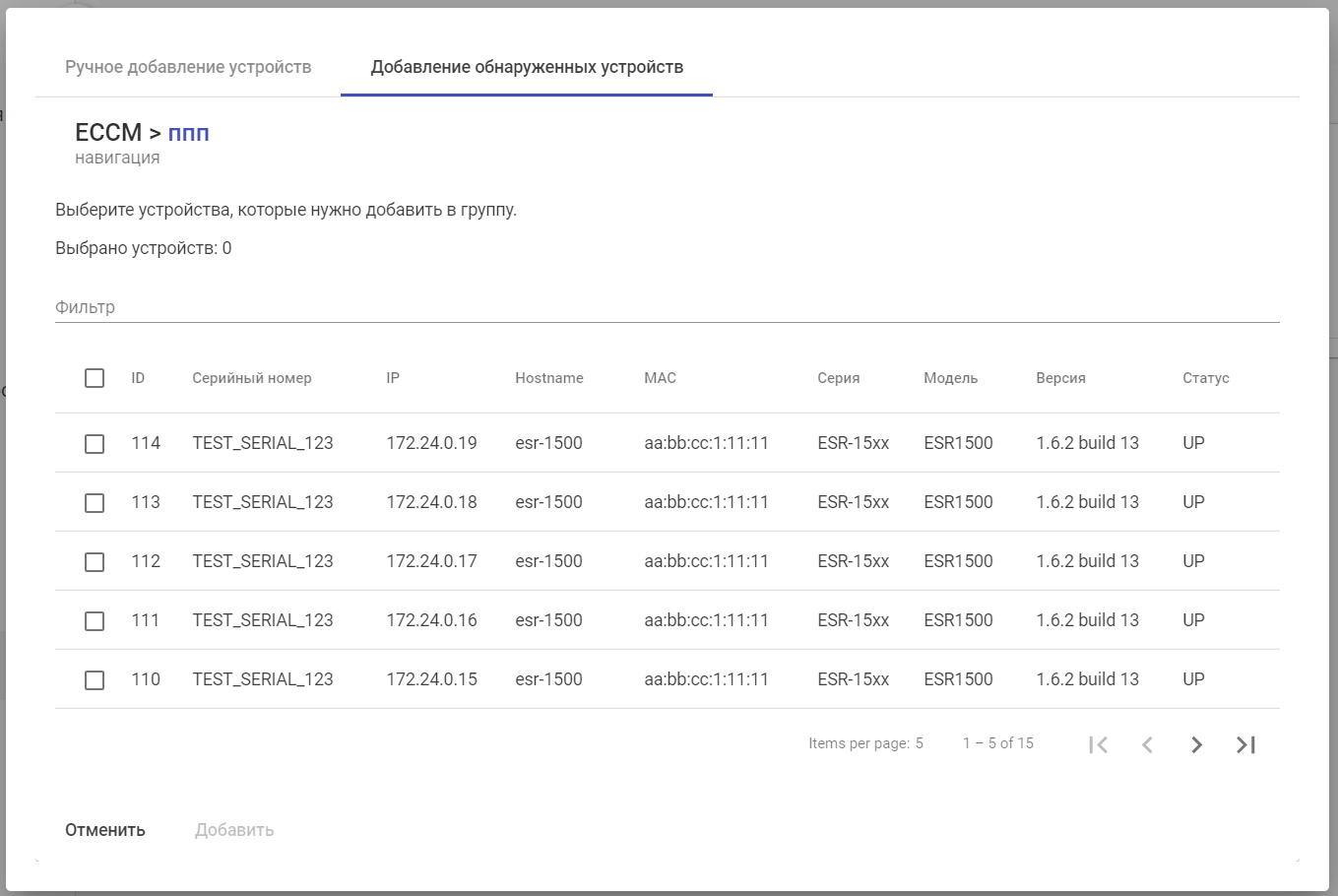Image resolution: width=1338 pixels, height=896 pixels.
Task: Toggle the select-all checkbox in table header
Action: point(95,378)
